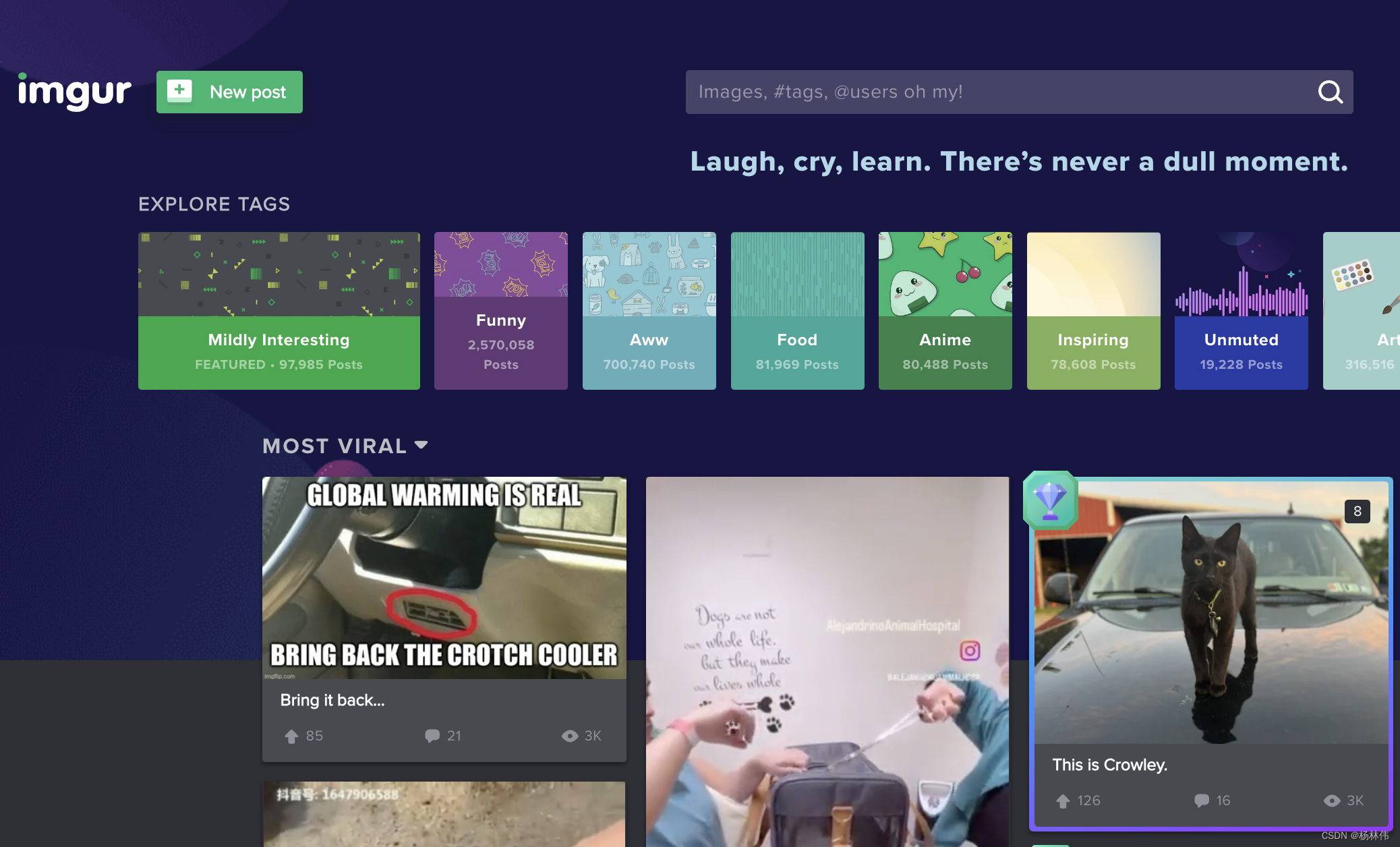Click the 8 image count badge

(x=1357, y=511)
